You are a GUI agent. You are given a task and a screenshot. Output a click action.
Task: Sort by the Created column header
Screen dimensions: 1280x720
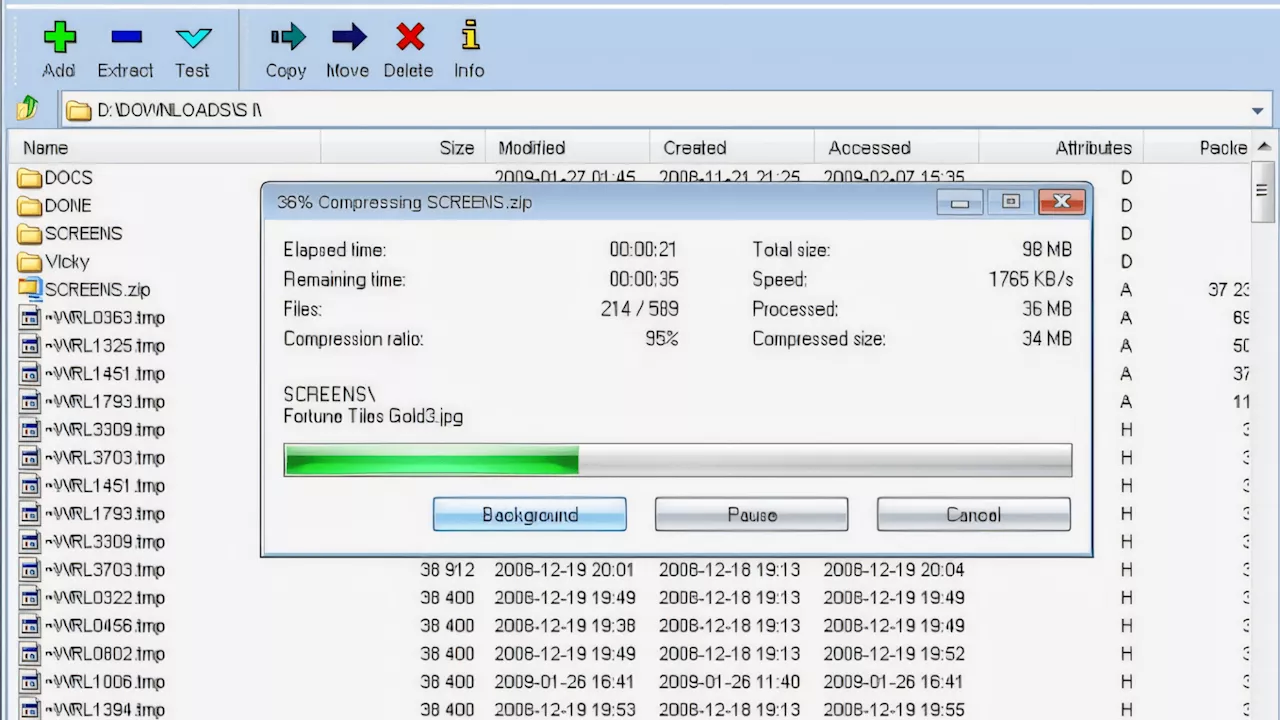(732, 148)
